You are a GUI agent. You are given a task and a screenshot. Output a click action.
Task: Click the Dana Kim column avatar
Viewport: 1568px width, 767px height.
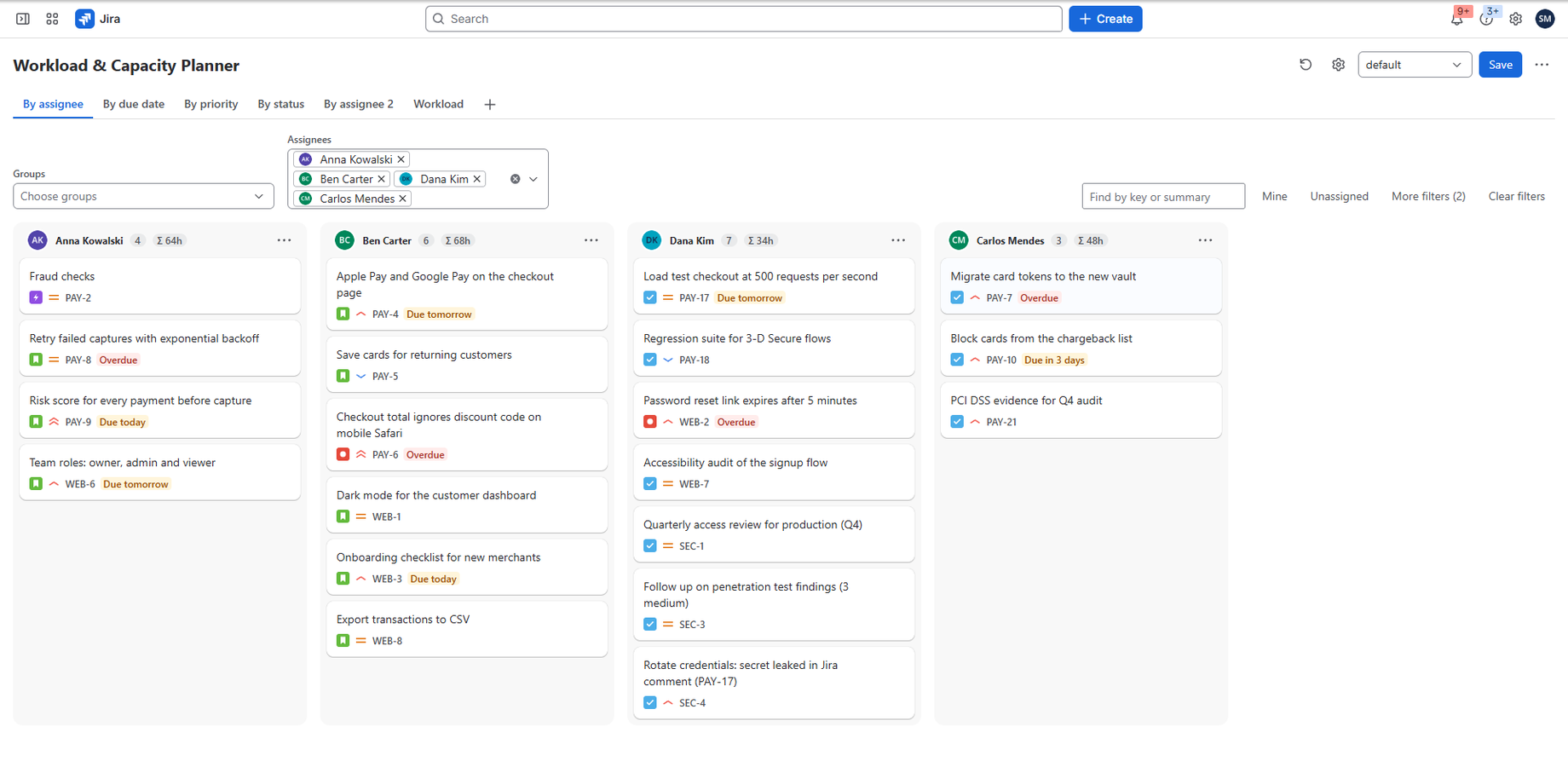(652, 240)
